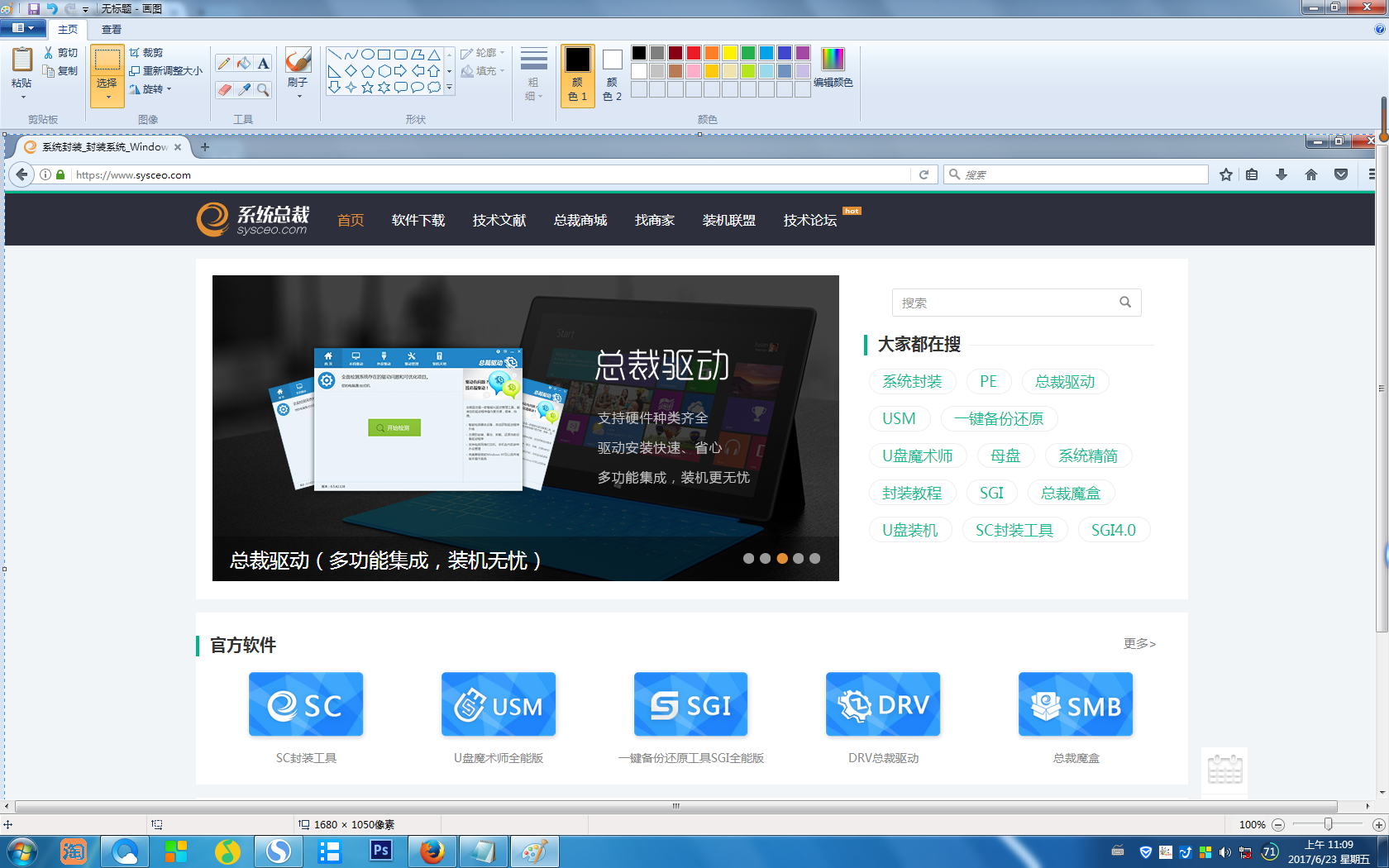Image resolution: width=1389 pixels, height=868 pixels.
Task: Click the 技术文献 navigation menu item
Action: pyautogui.click(x=499, y=220)
